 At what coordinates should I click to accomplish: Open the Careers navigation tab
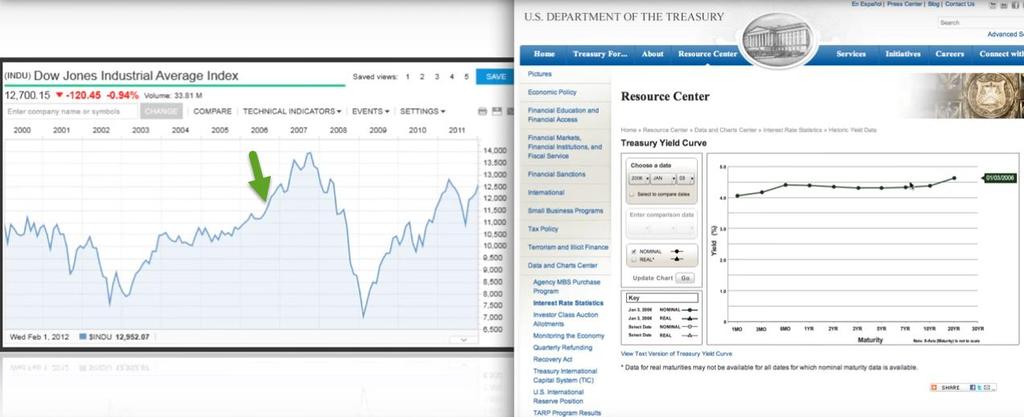950,54
